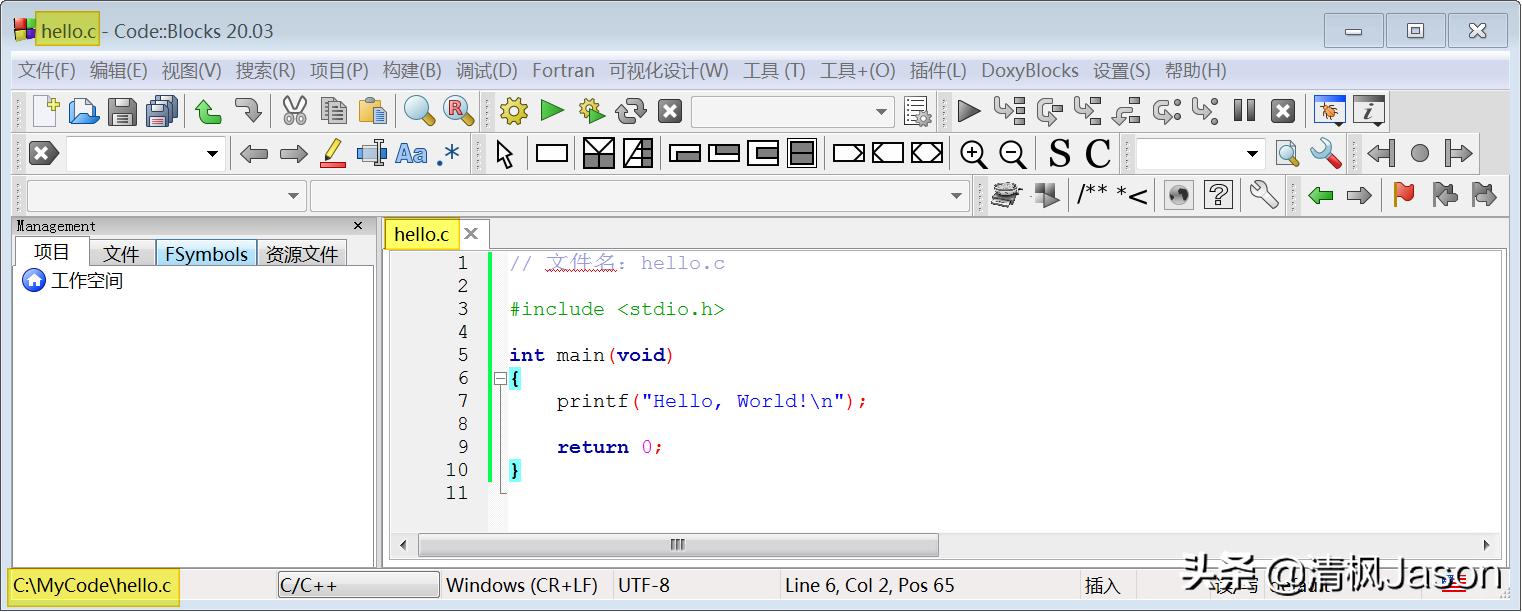Viewport: 1522px width, 612px height.
Task: Run the program using the green Run icon
Action: 553,111
